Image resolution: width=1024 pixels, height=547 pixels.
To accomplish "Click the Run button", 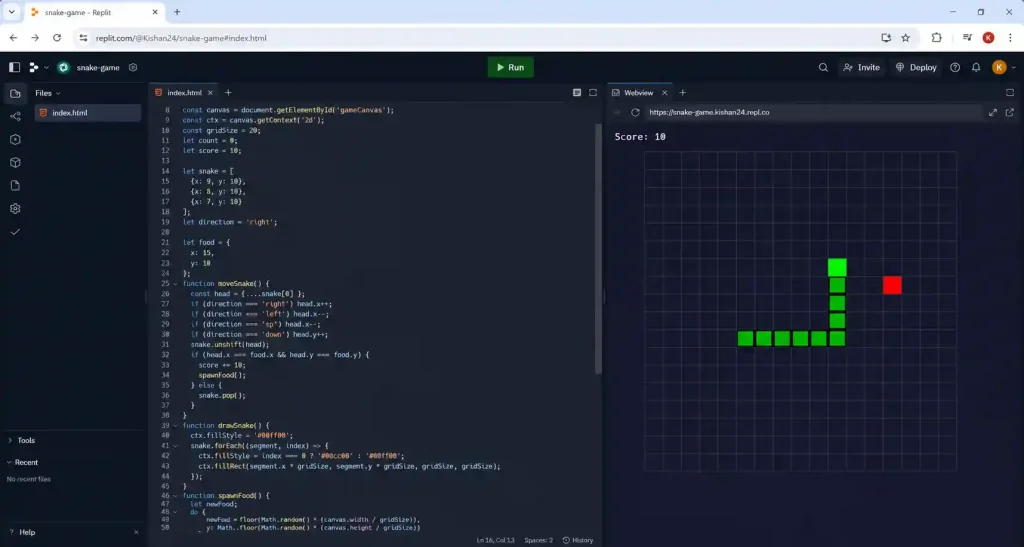I will [x=510, y=67].
